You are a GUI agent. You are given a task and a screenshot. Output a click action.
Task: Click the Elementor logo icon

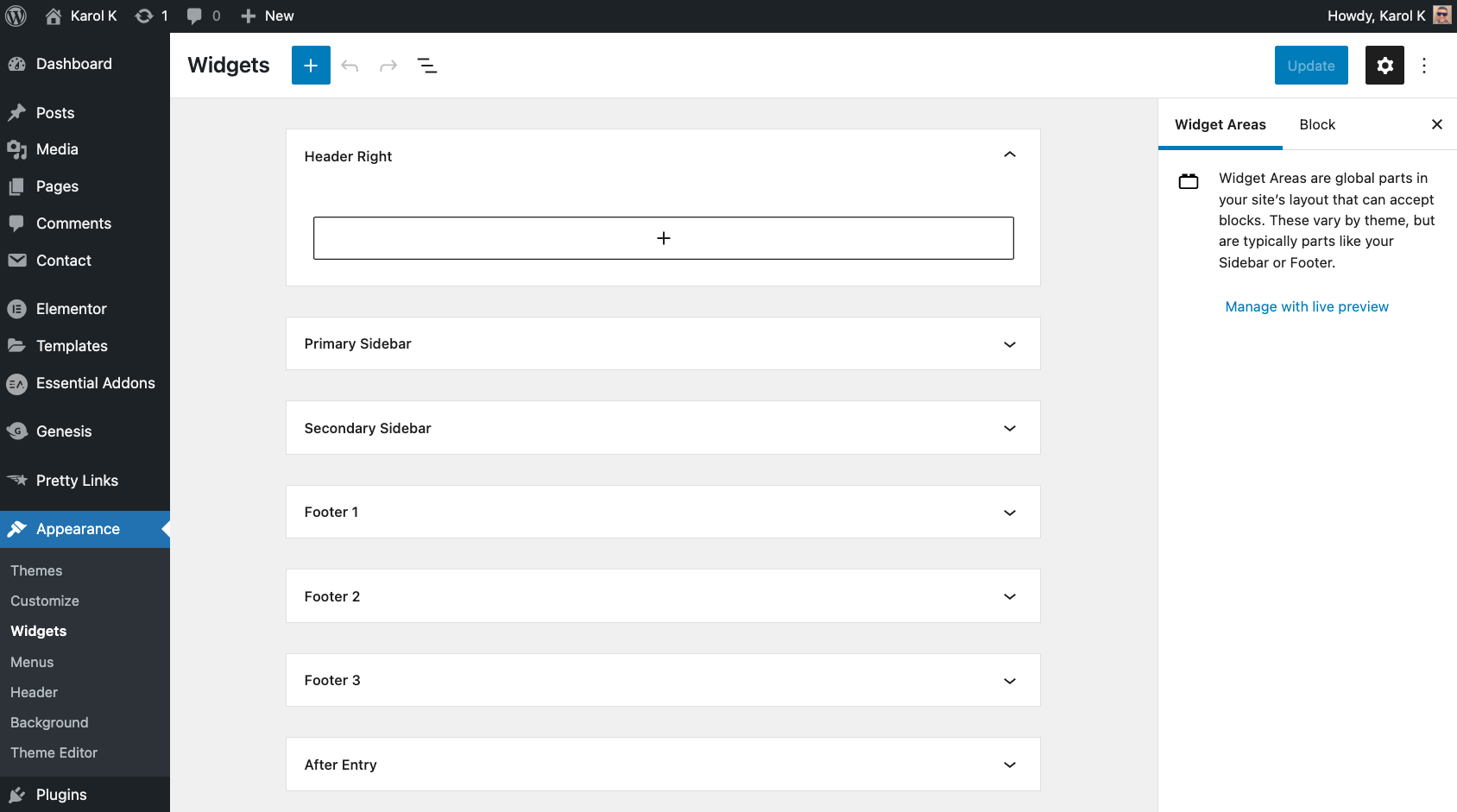point(16,309)
